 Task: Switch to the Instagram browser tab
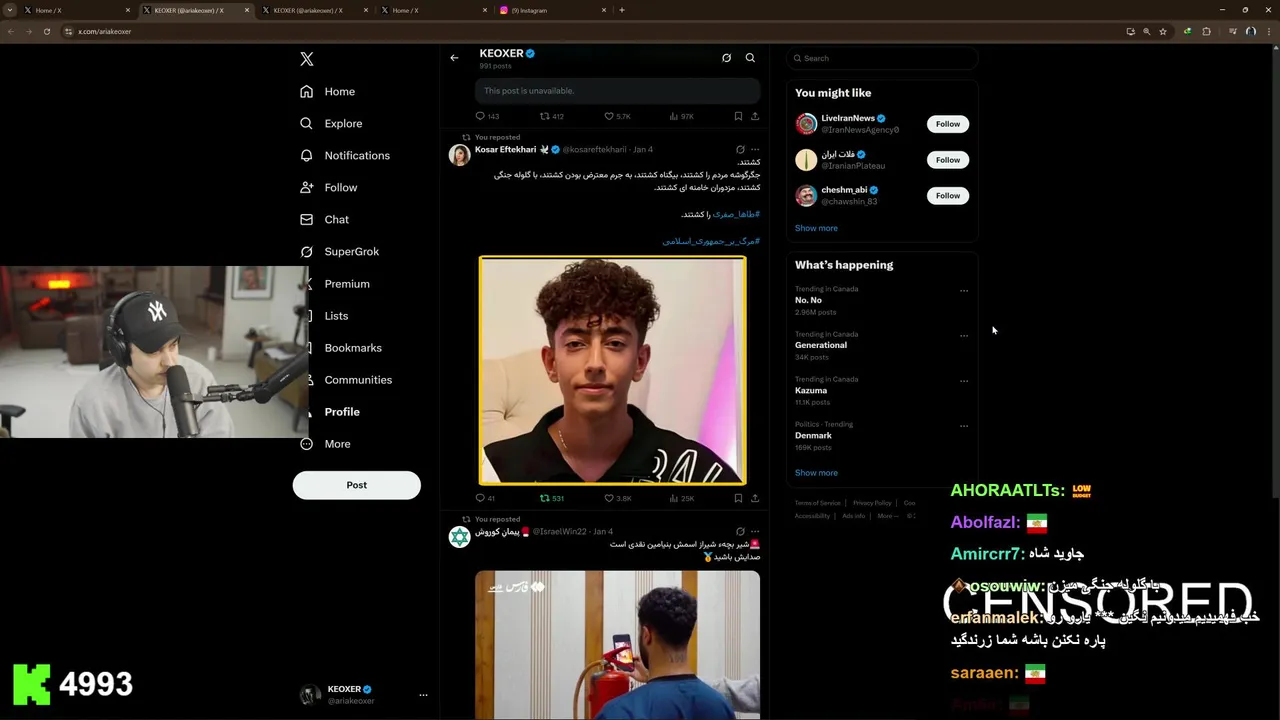552,10
